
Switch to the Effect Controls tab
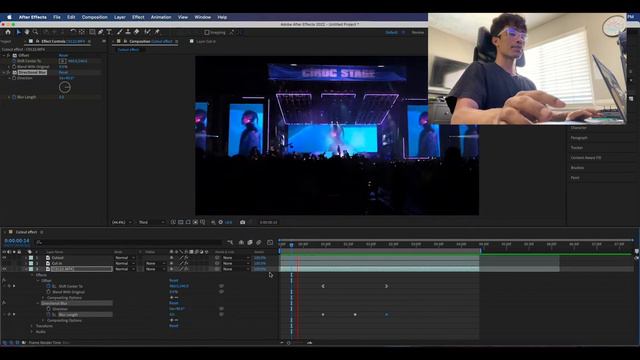[x=61, y=42]
